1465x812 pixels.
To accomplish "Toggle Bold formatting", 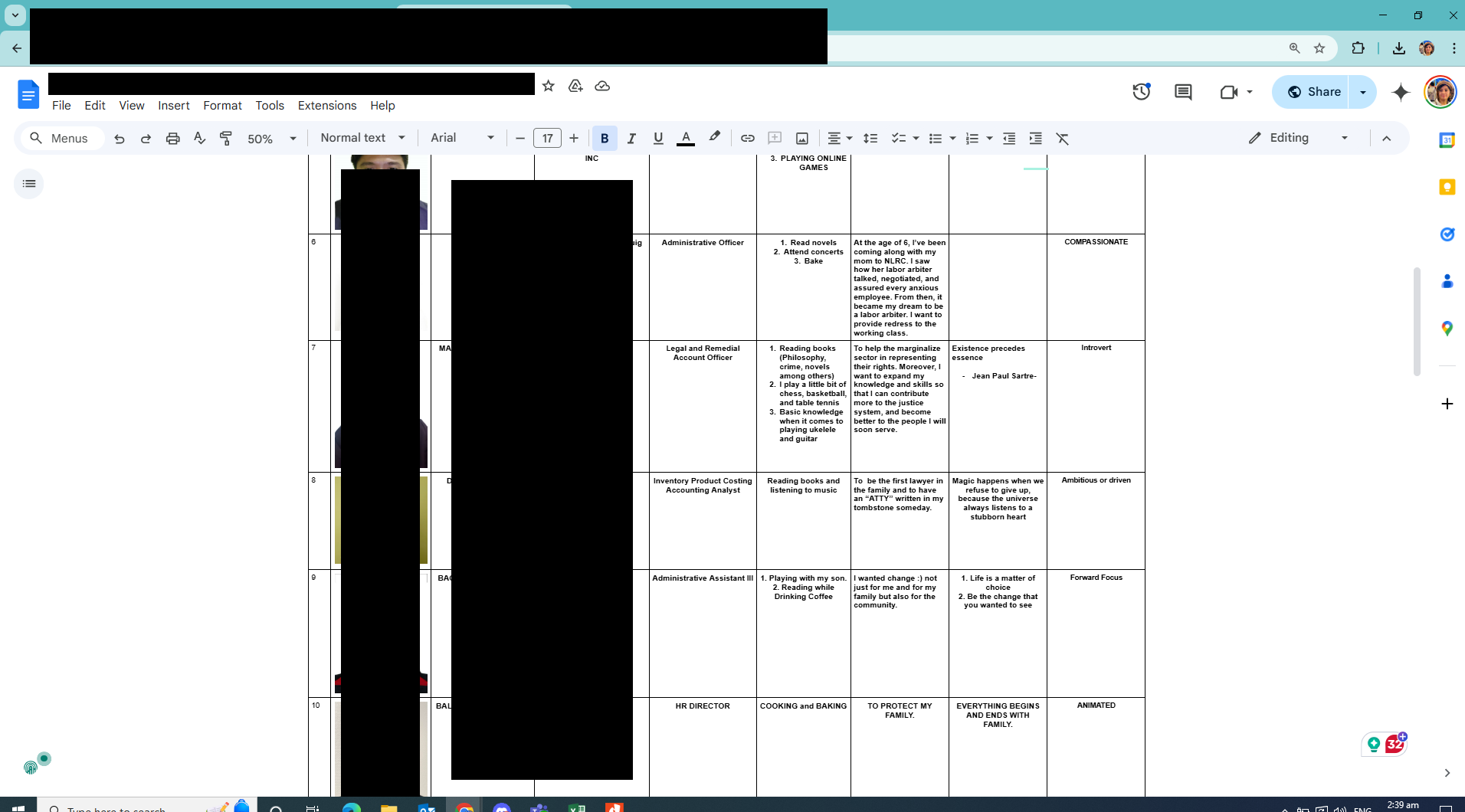I will (x=605, y=139).
